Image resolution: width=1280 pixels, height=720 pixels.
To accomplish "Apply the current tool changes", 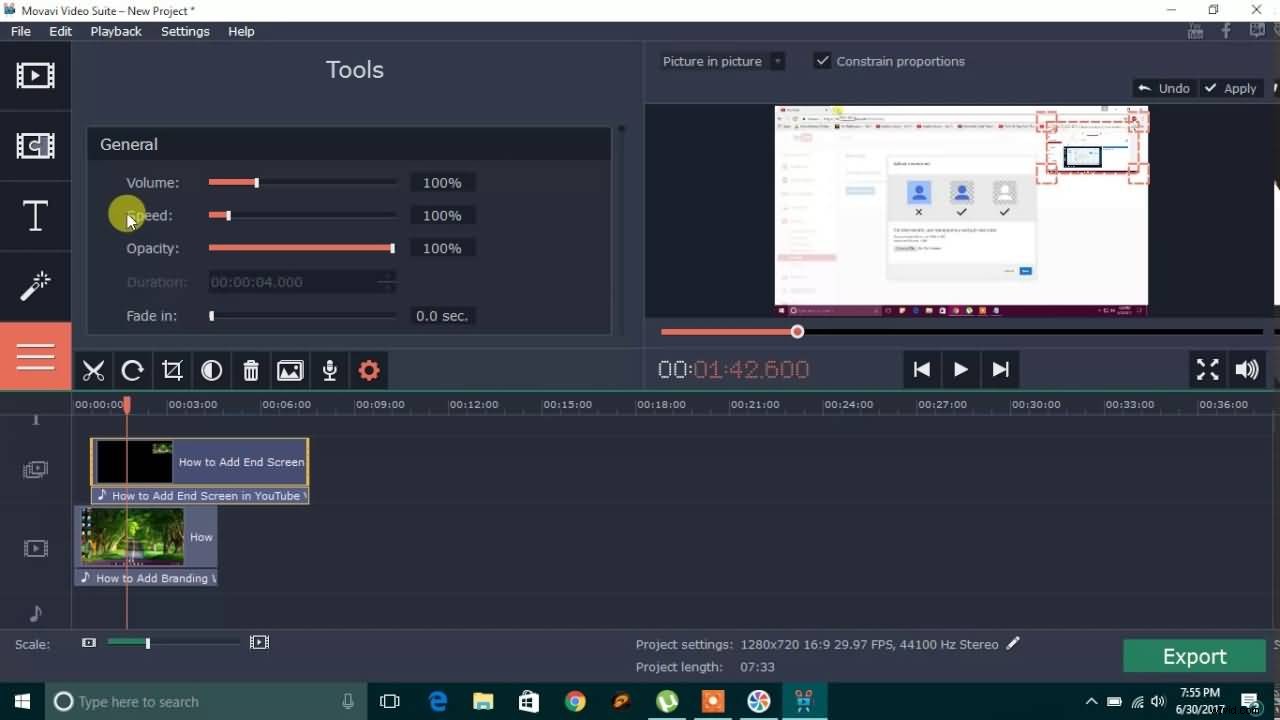I will click(1231, 88).
